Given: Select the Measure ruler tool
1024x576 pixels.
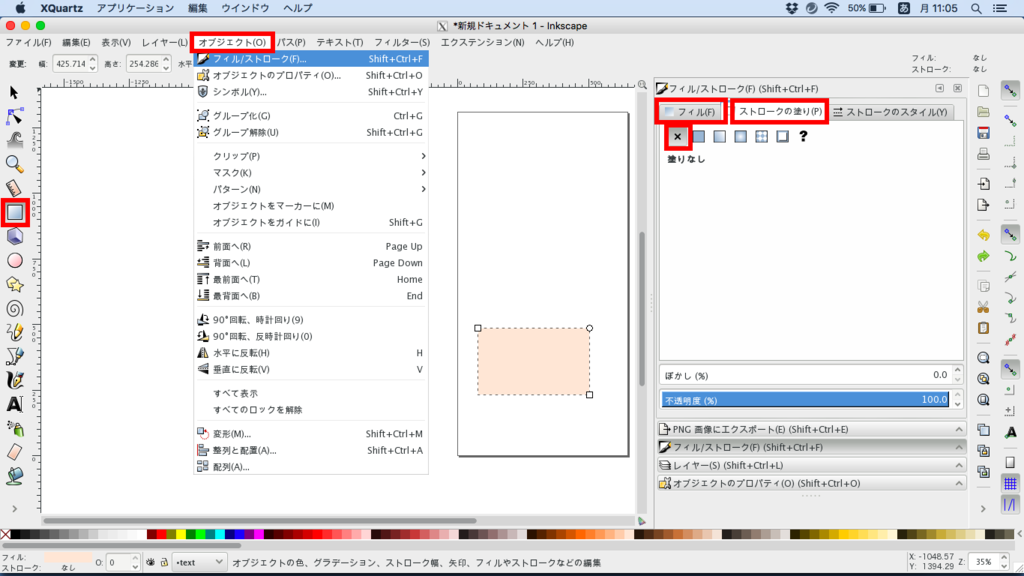Looking at the screenshot, I should [x=14, y=188].
